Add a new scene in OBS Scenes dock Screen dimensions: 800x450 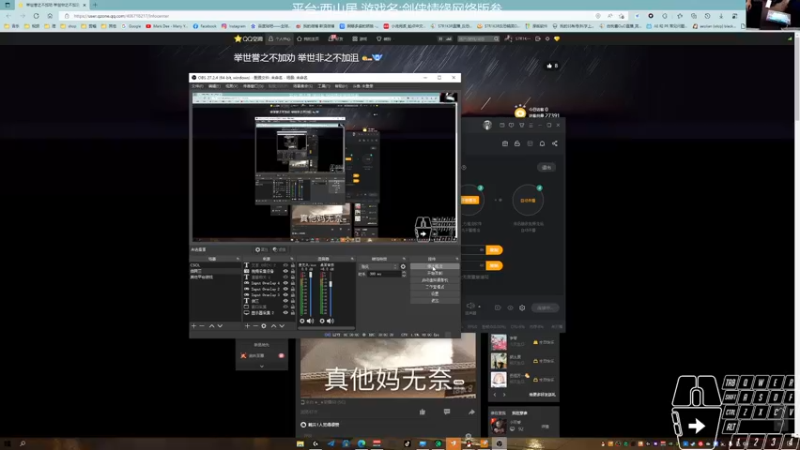193,326
